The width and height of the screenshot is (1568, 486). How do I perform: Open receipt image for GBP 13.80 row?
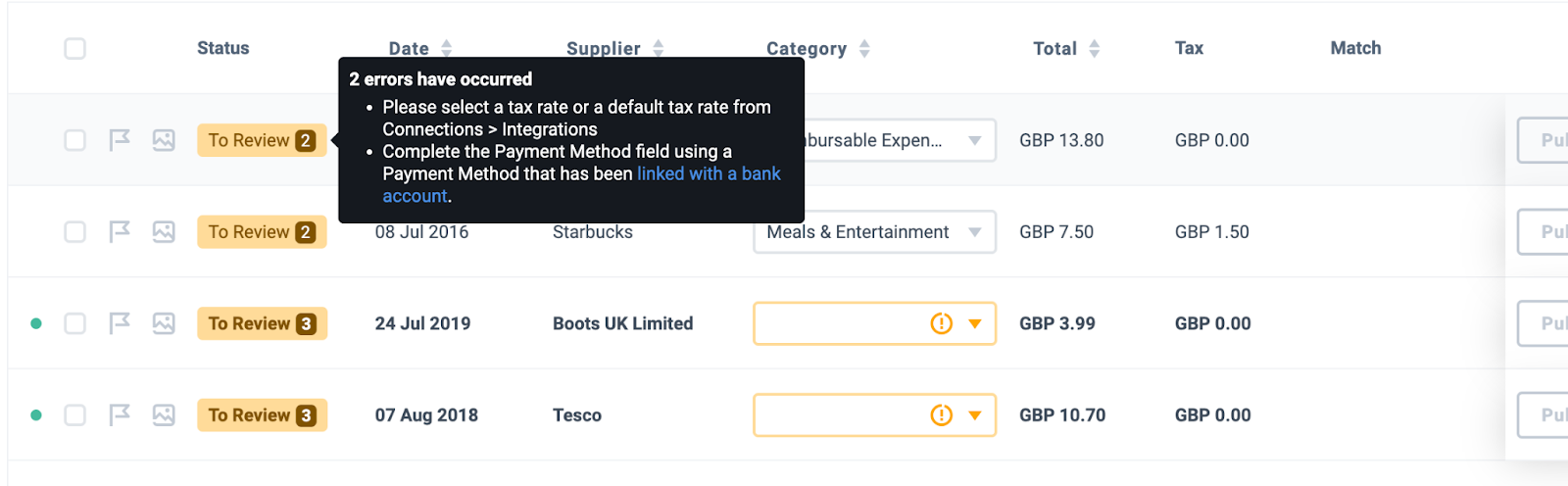(x=164, y=140)
